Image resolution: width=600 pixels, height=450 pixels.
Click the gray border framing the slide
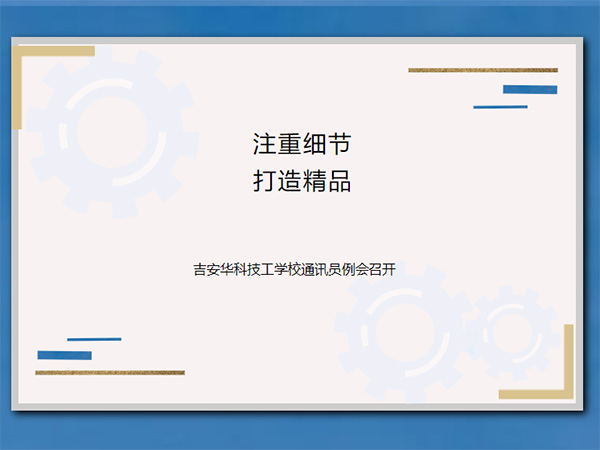tap(300, 407)
